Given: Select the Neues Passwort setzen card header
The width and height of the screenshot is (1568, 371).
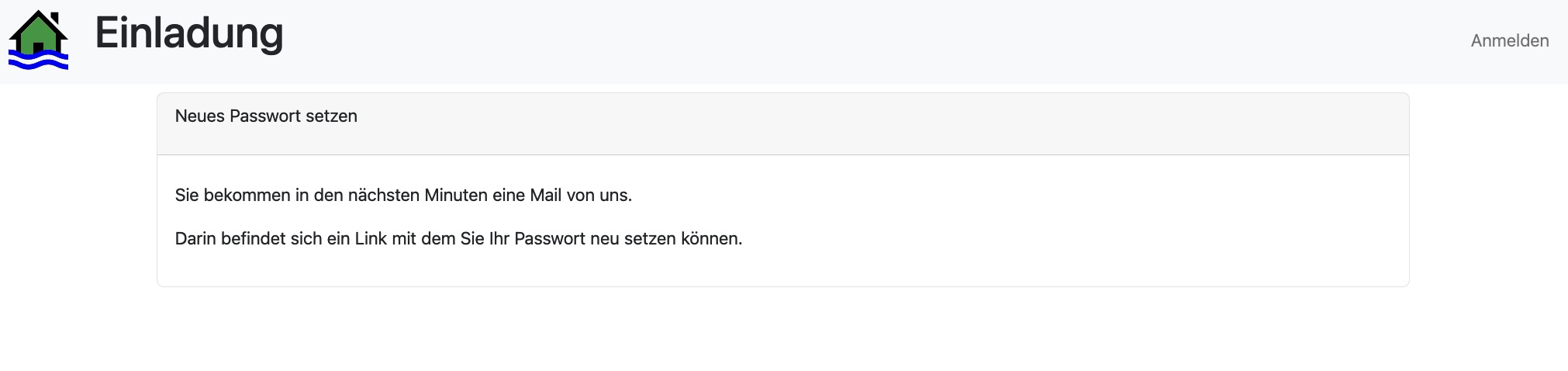Looking at the screenshot, I should 782,124.
